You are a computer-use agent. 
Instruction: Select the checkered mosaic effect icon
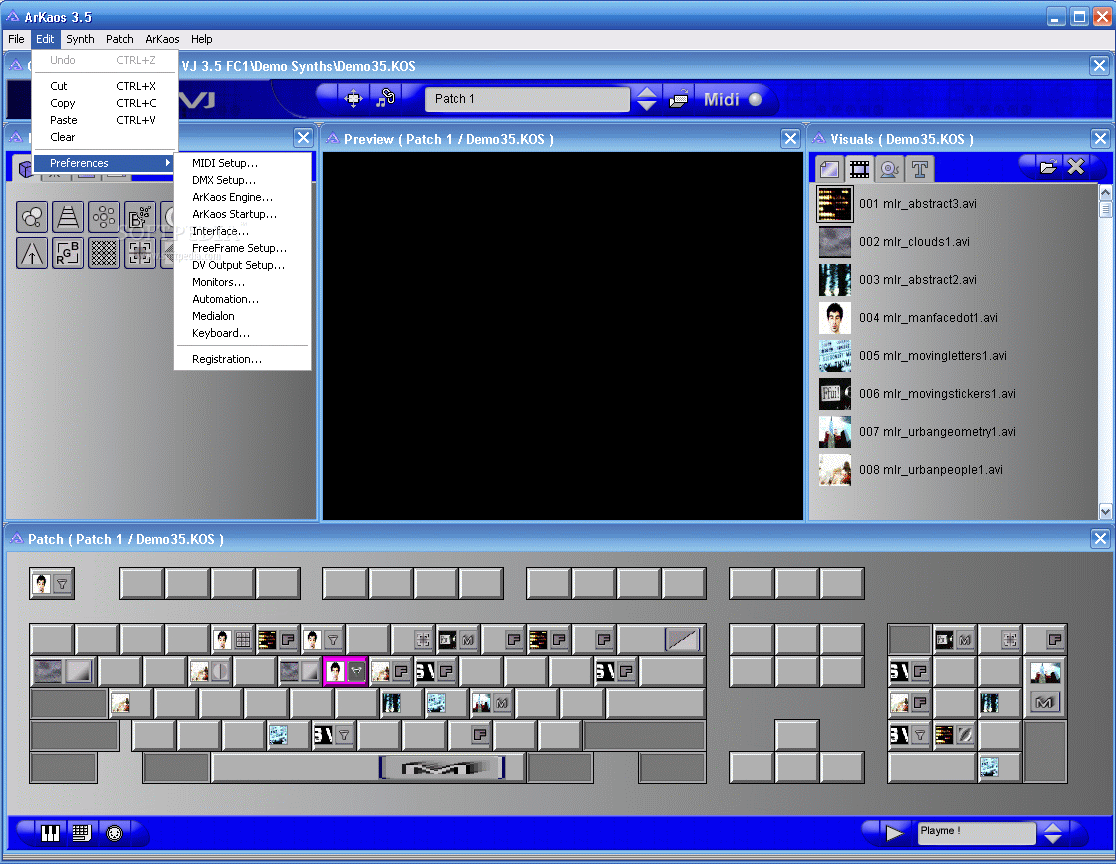104,253
